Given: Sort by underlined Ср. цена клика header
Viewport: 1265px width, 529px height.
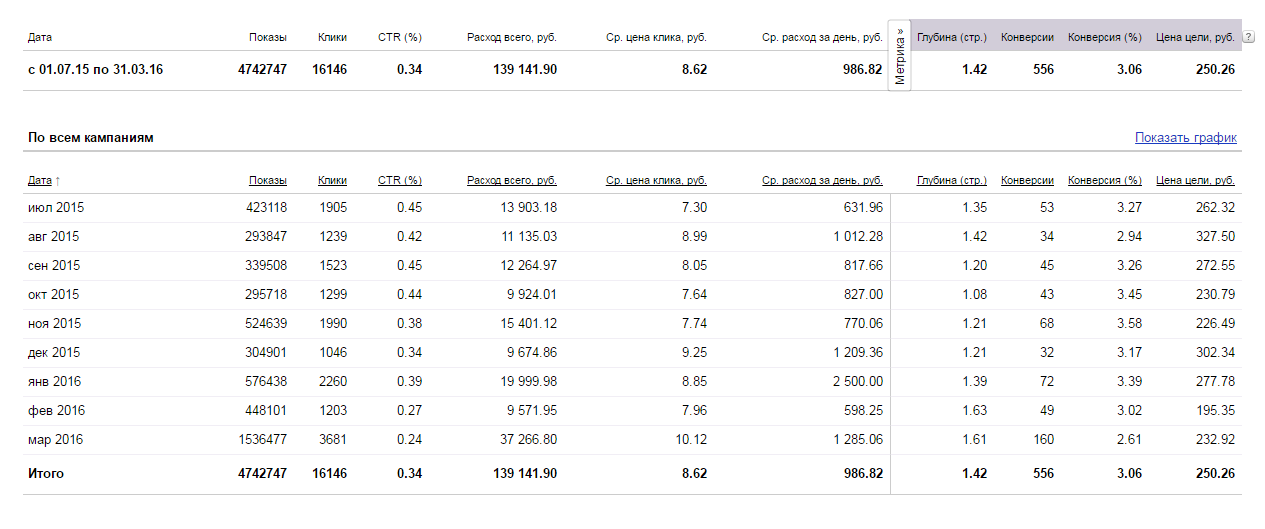Looking at the screenshot, I should click(656, 181).
